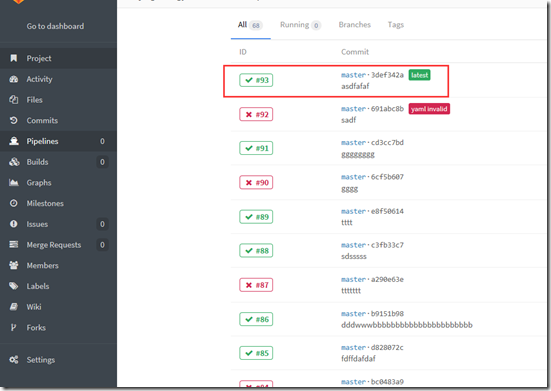The height and width of the screenshot is (391, 551).
Task: Open commit b9151b98
Action: (387, 314)
